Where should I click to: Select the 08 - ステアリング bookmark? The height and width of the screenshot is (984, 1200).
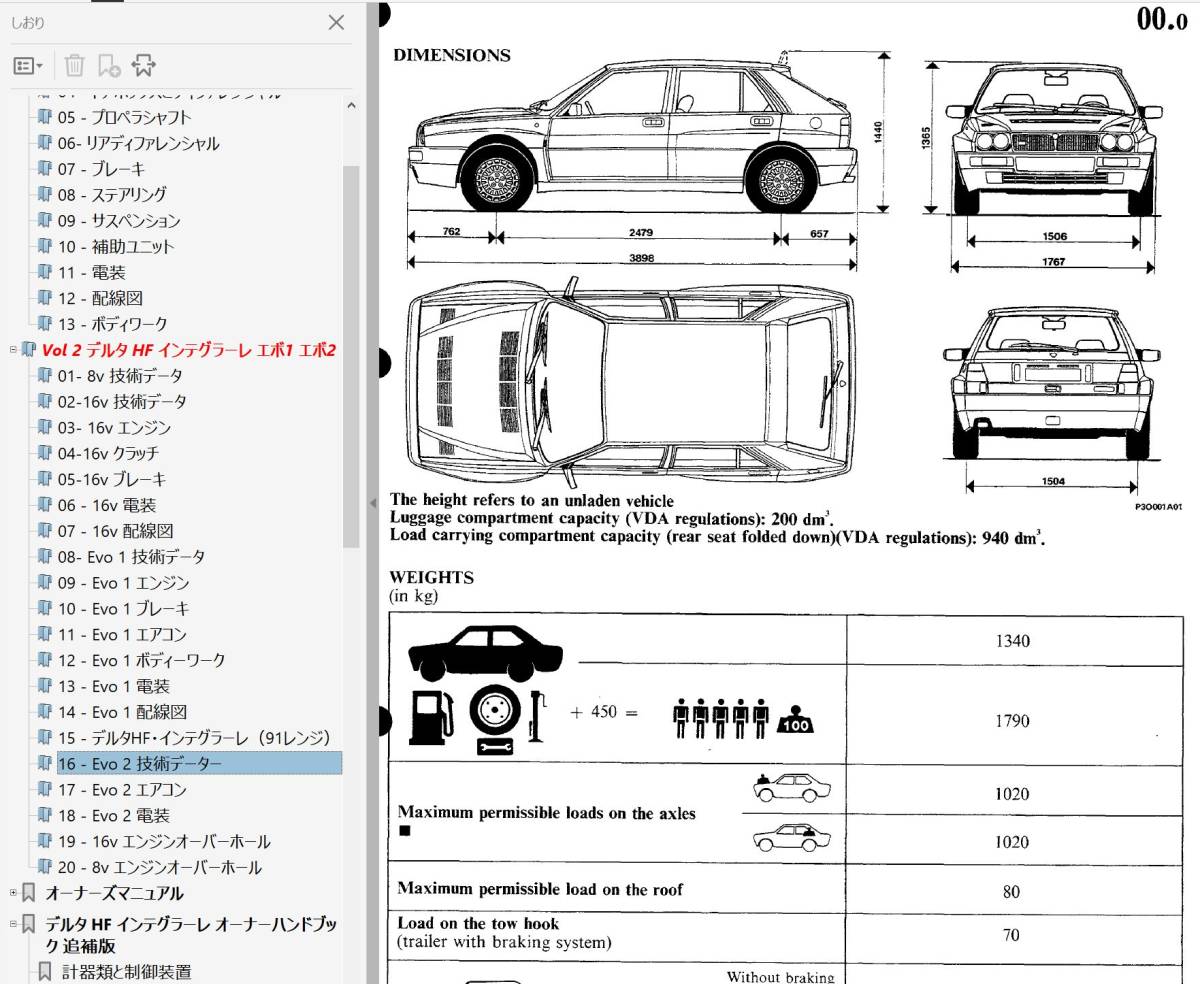click(112, 195)
